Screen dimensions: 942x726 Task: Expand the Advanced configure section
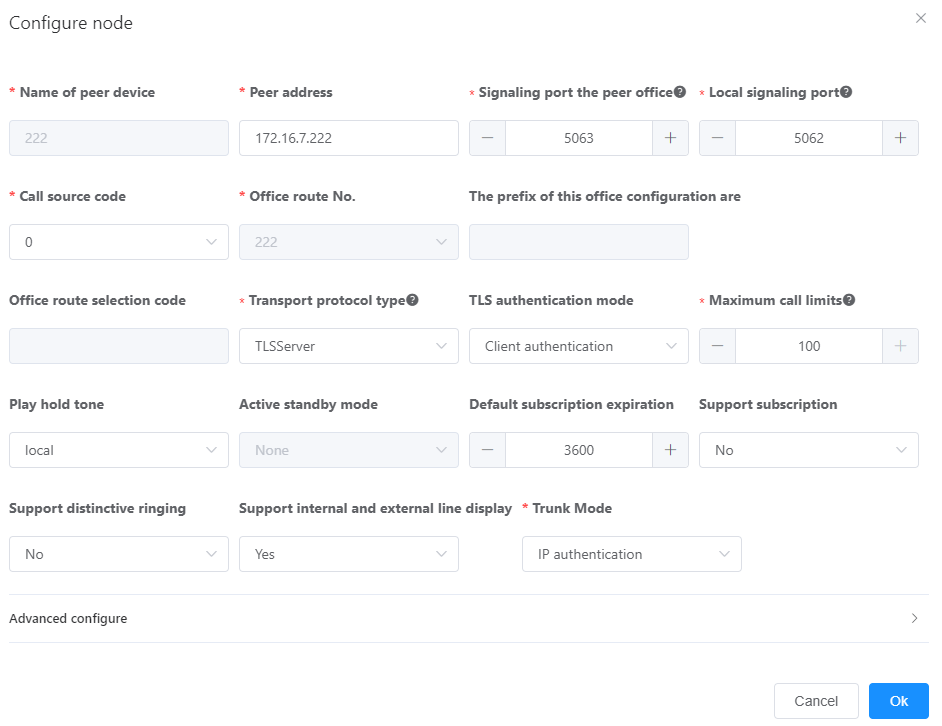point(469,618)
